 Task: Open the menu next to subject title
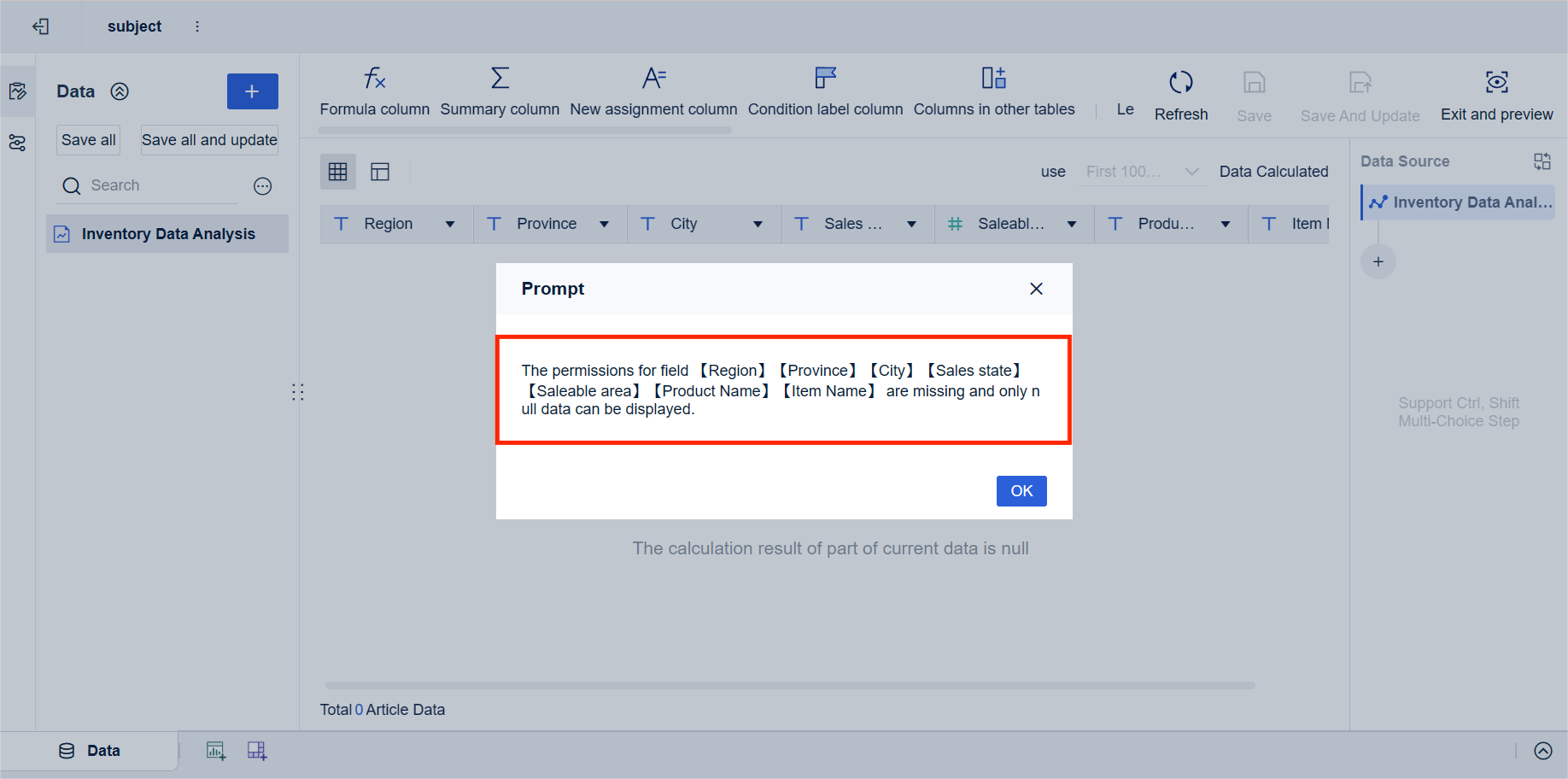[197, 26]
